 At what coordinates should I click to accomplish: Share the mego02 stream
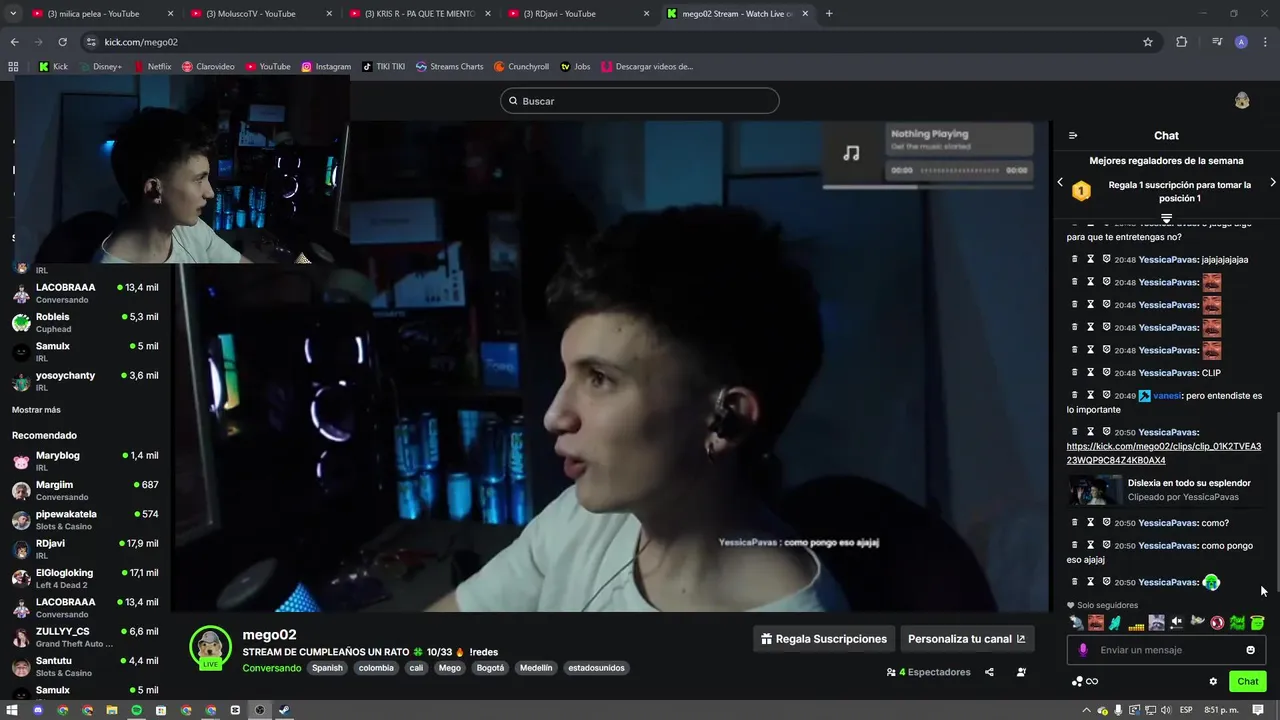[x=989, y=672]
